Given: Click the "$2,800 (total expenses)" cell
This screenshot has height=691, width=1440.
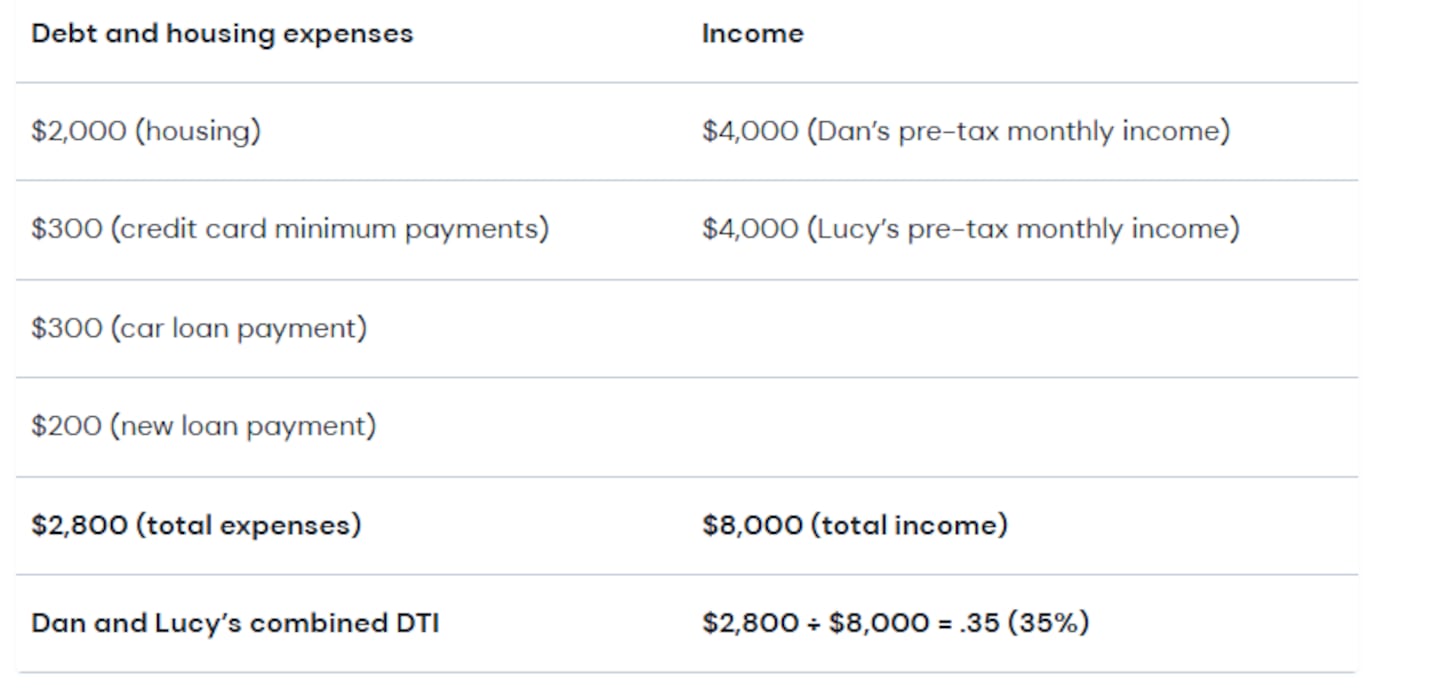Looking at the screenshot, I should [x=196, y=525].
